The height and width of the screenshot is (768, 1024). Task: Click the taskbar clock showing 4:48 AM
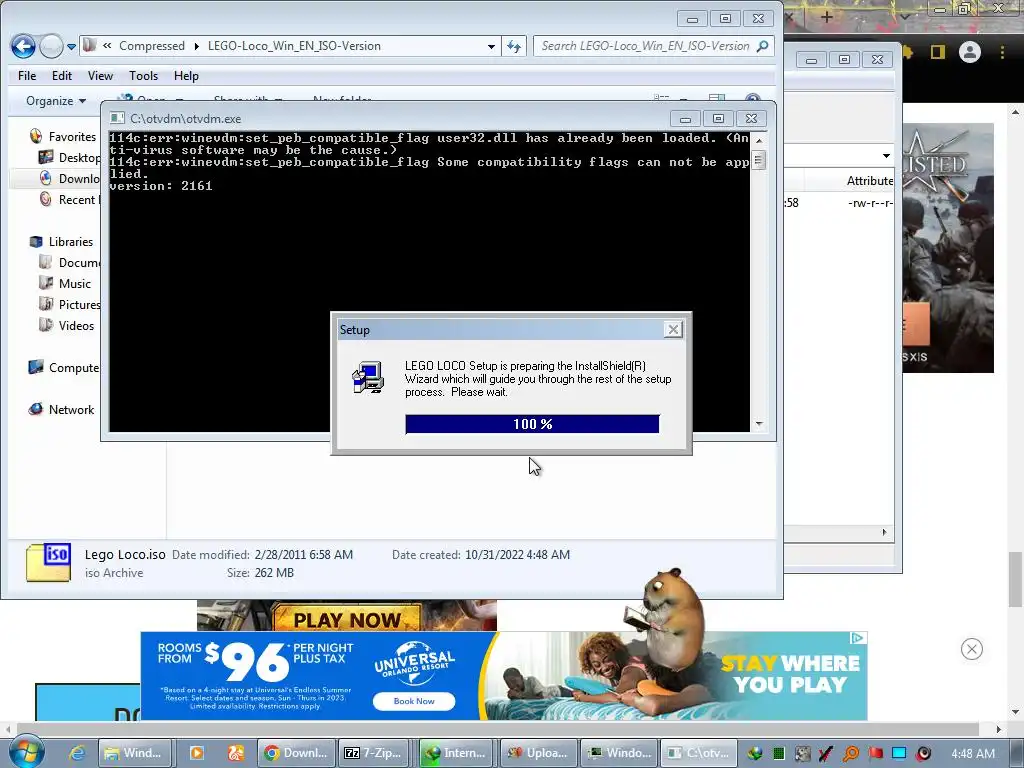(x=973, y=753)
